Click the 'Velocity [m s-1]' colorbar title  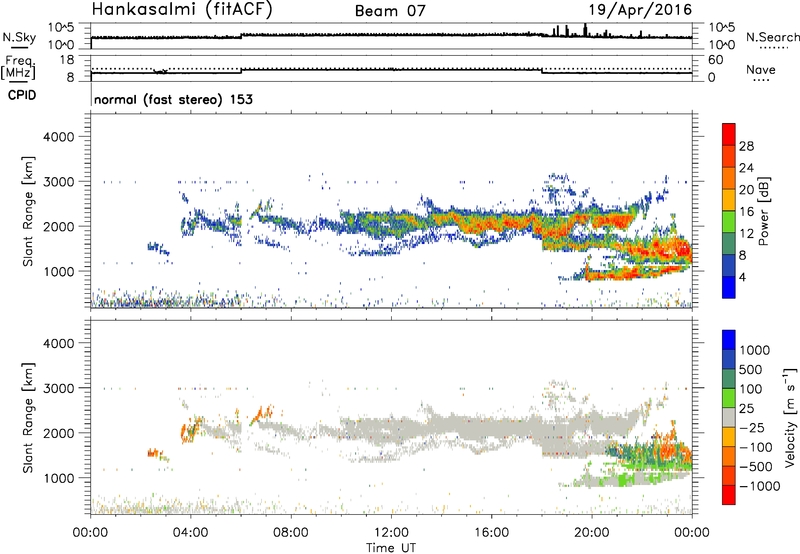790,417
